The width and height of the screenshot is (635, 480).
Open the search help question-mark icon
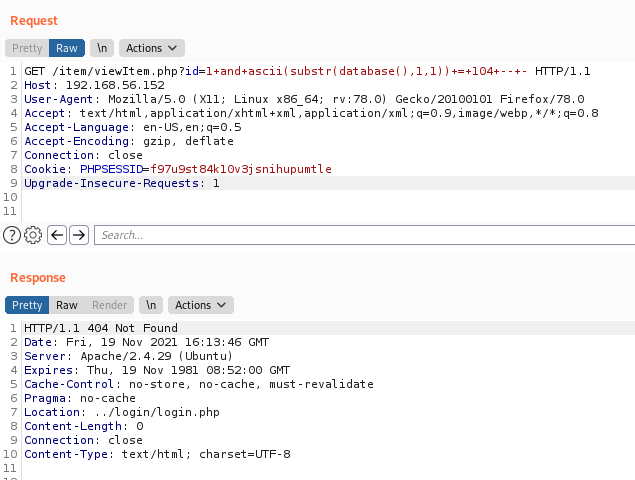click(12, 235)
